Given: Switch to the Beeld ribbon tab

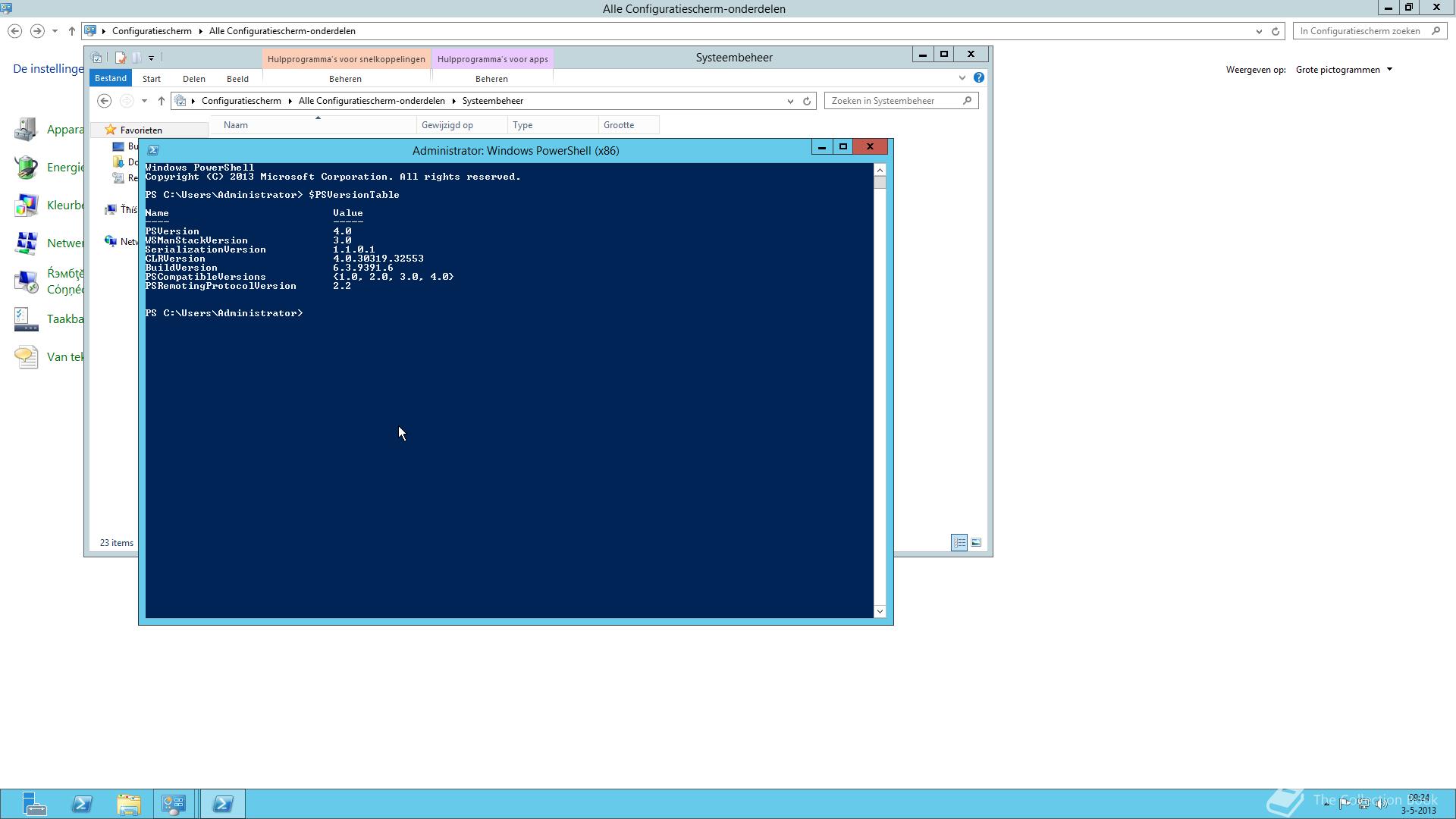Looking at the screenshot, I should tap(237, 79).
